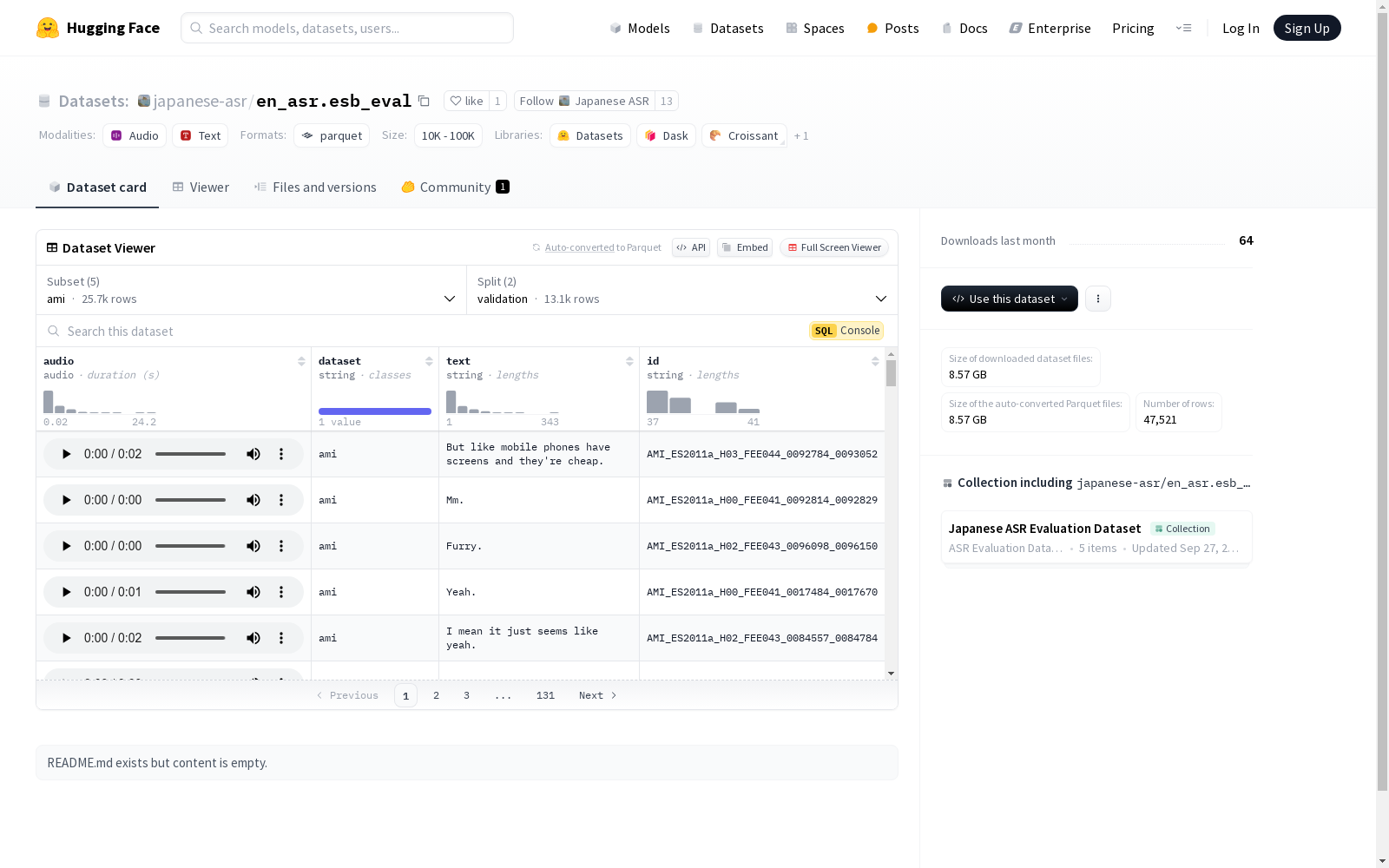This screenshot has width=1389, height=868.
Task: Like this dataset with the heart button
Action: click(466, 101)
